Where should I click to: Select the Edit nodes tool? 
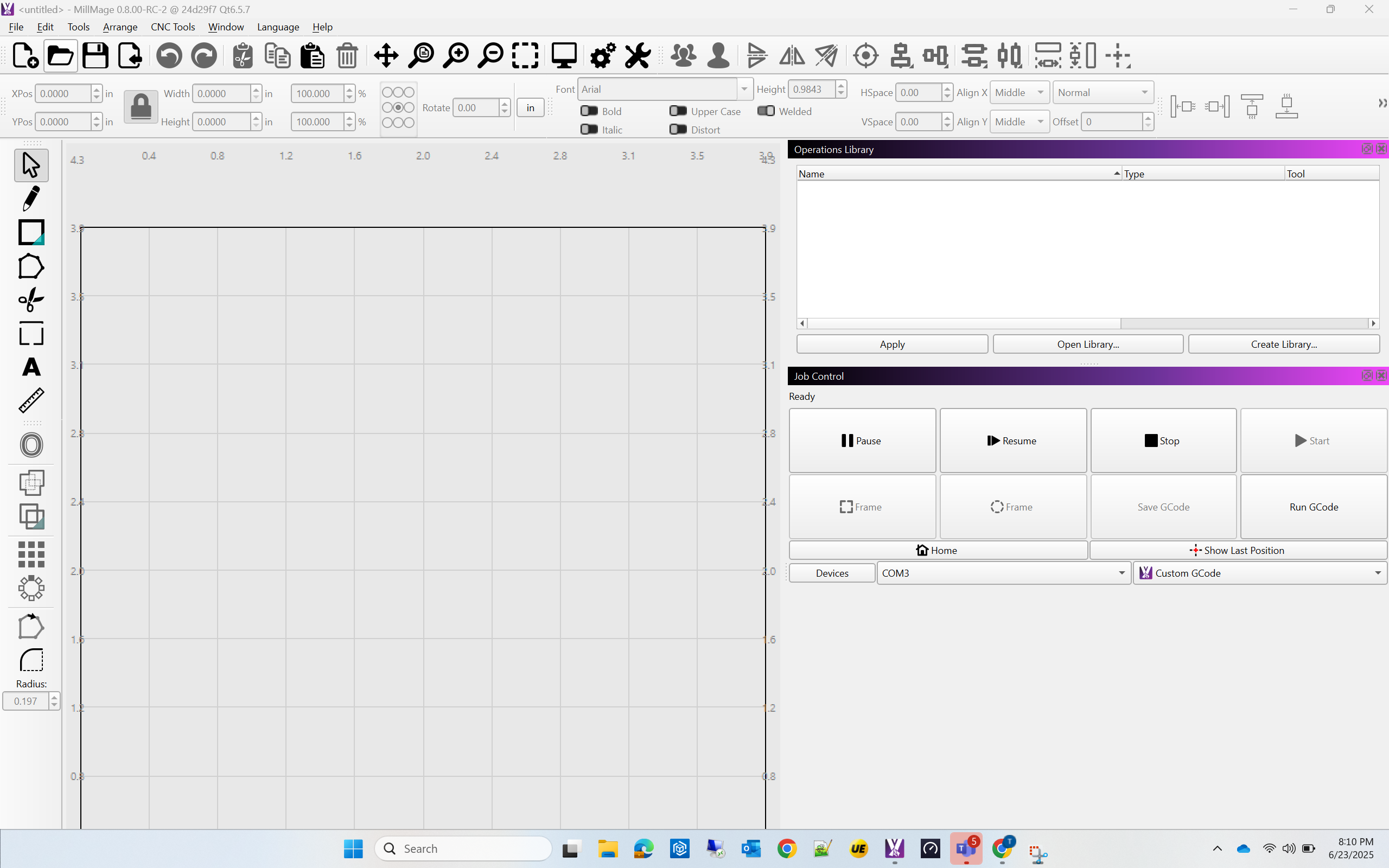coord(31,626)
